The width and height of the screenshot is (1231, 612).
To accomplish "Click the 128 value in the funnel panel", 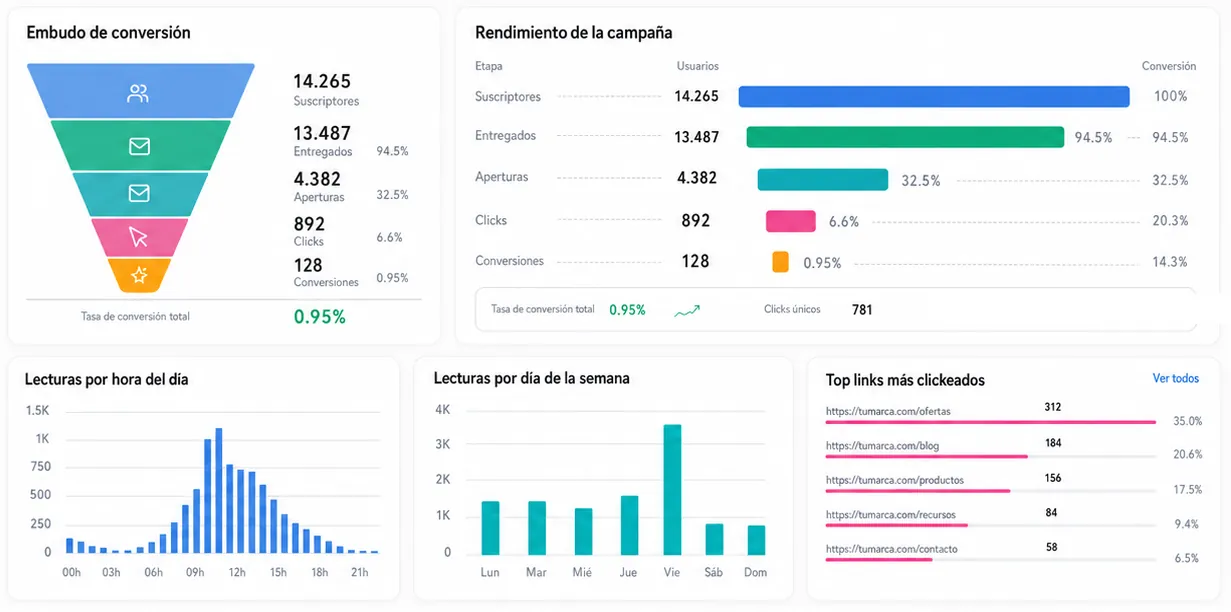I will 308,265.
